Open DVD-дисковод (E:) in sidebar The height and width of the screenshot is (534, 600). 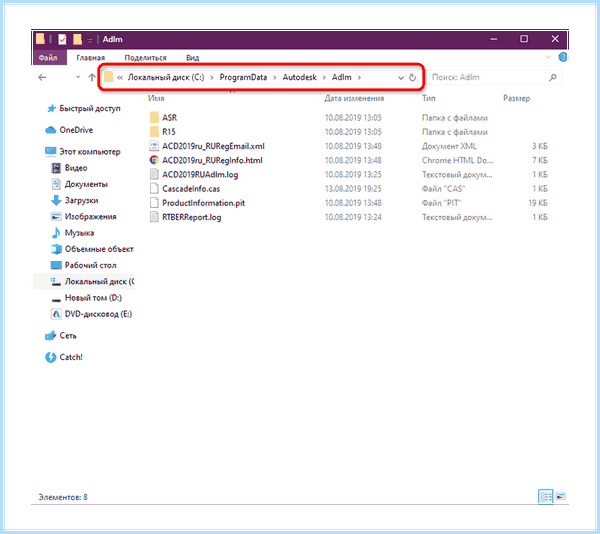[x=98, y=314]
